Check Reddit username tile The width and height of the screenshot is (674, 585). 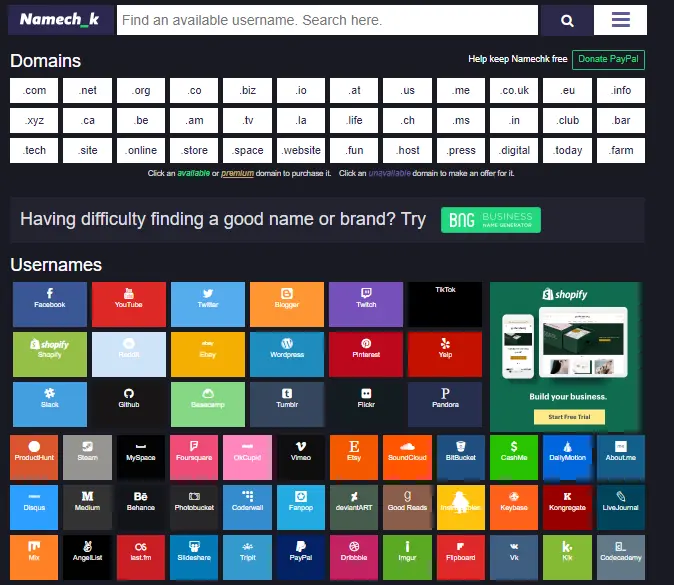[x=129, y=354]
